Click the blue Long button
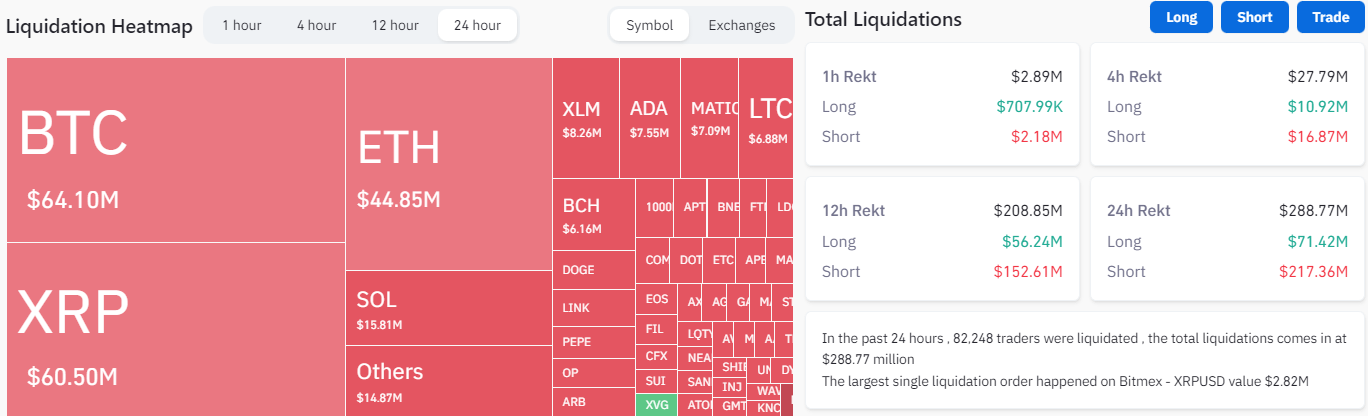 (1181, 17)
